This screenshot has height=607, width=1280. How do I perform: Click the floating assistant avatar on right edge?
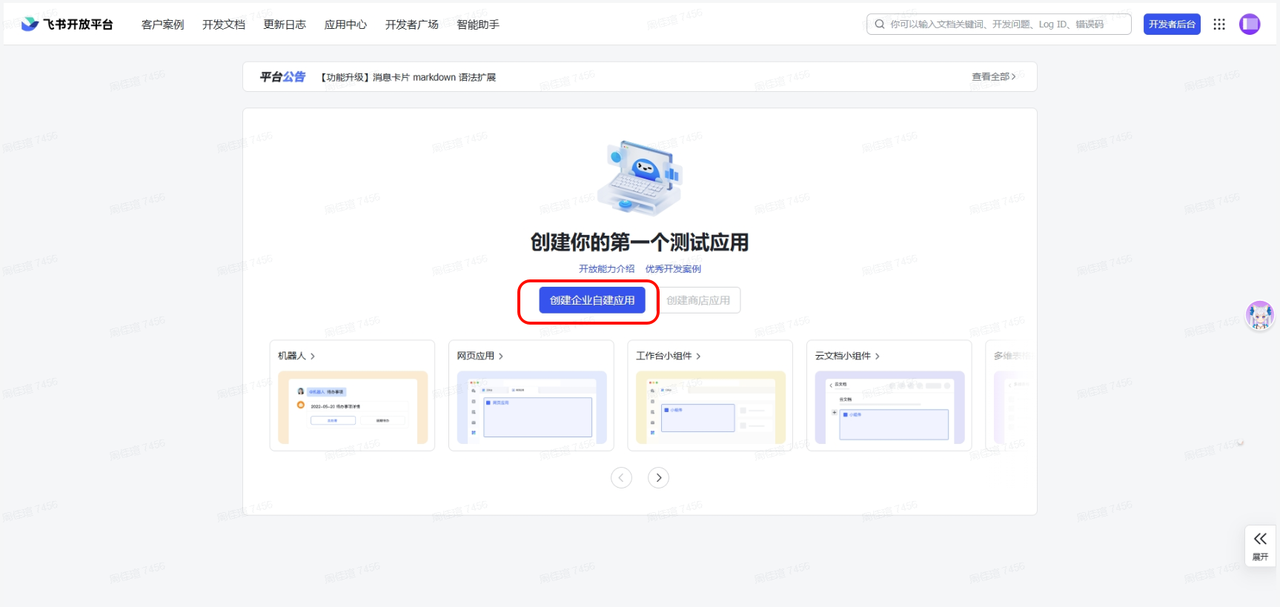[1260, 315]
